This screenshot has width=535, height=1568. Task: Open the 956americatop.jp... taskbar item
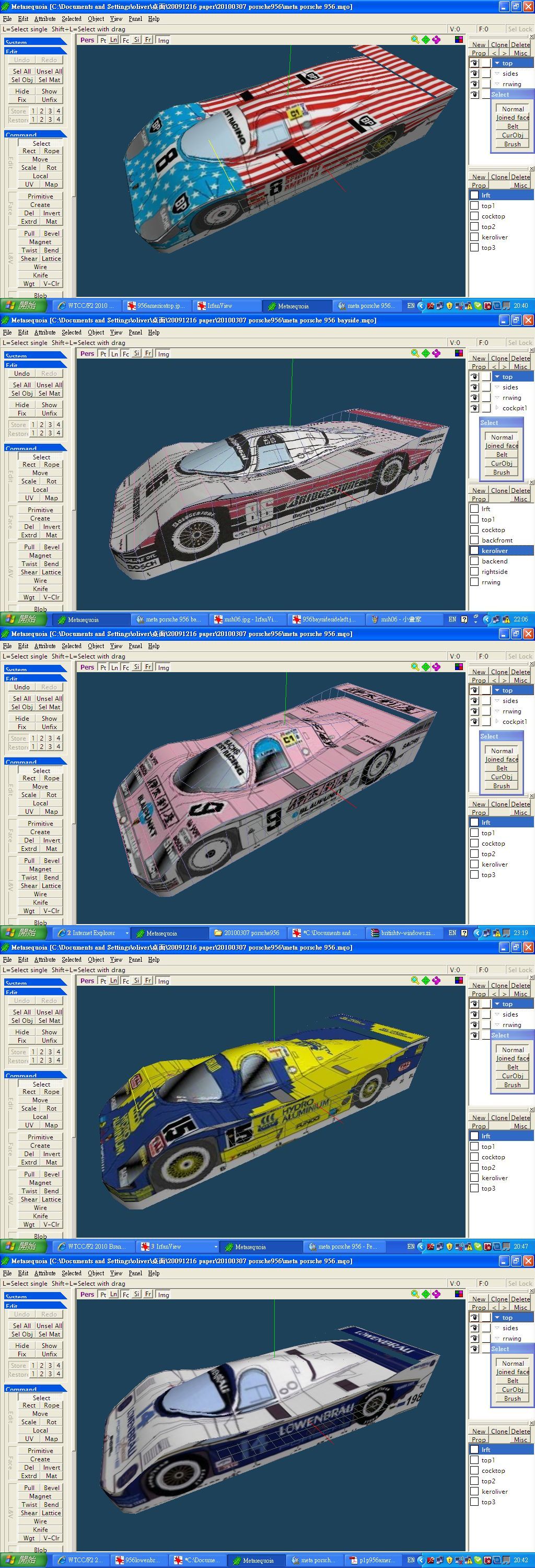[156, 306]
